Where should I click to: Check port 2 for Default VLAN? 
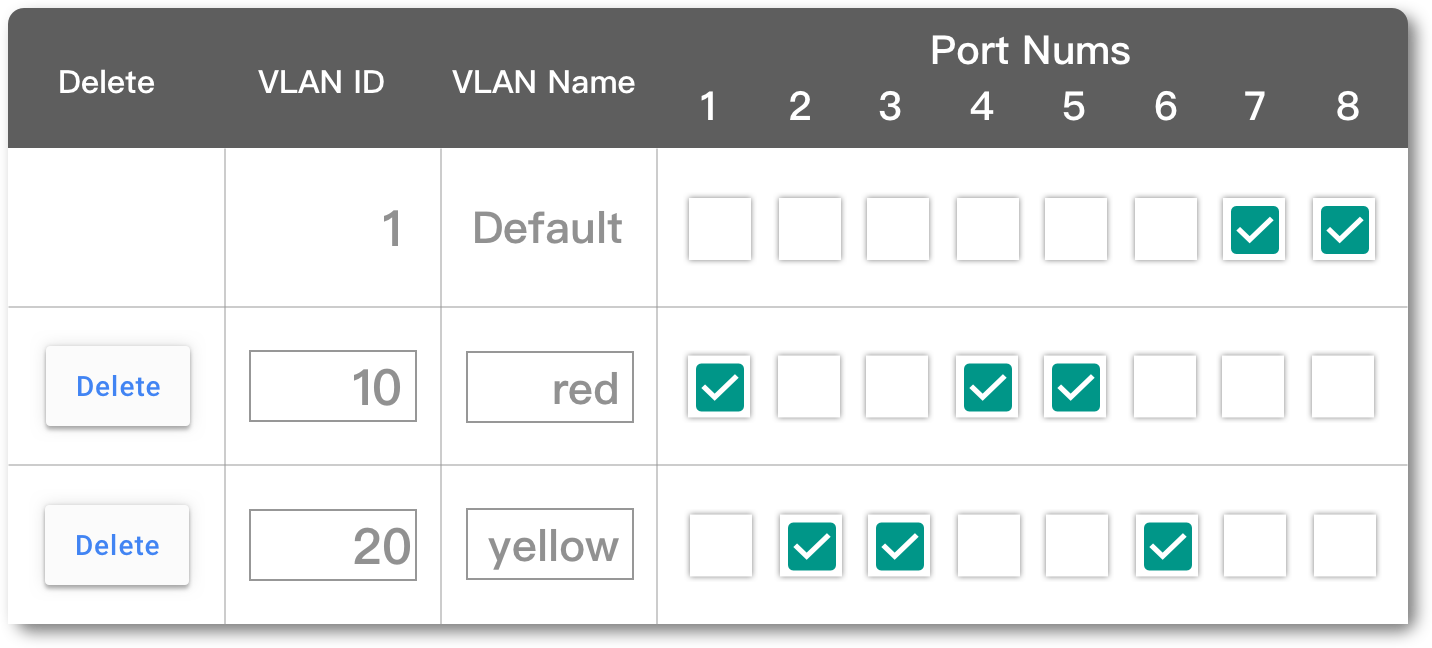point(809,229)
